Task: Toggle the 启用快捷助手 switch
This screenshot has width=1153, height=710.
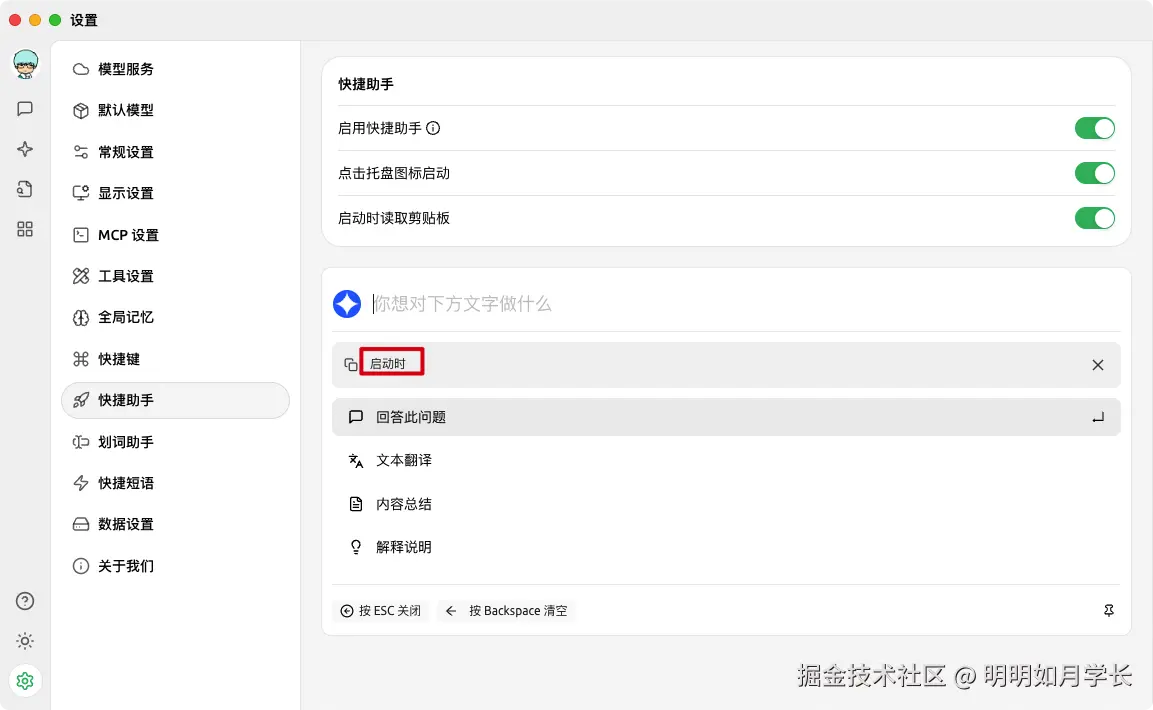Action: pyautogui.click(x=1094, y=128)
